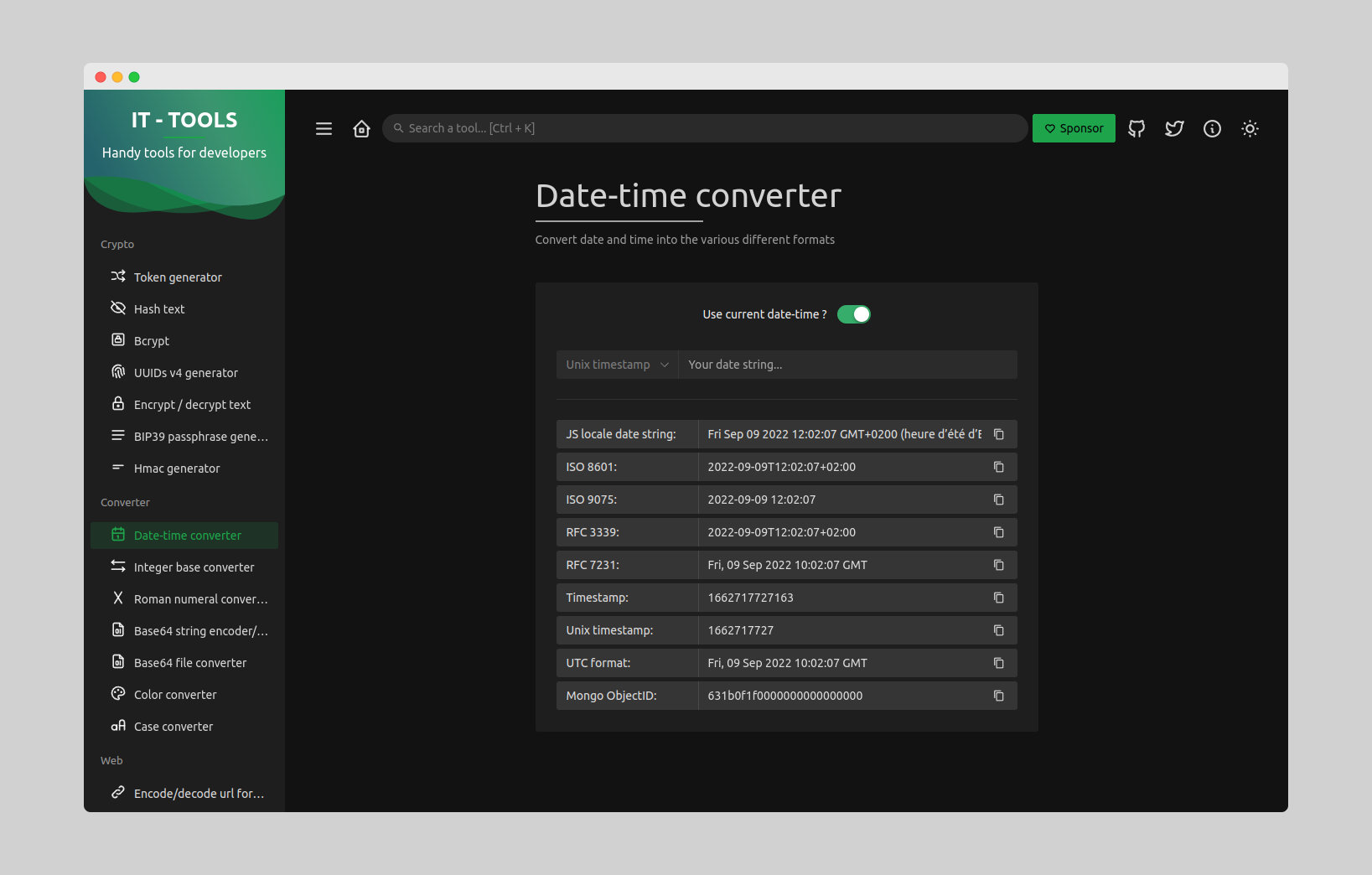Select the Hash text tool

[159, 308]
